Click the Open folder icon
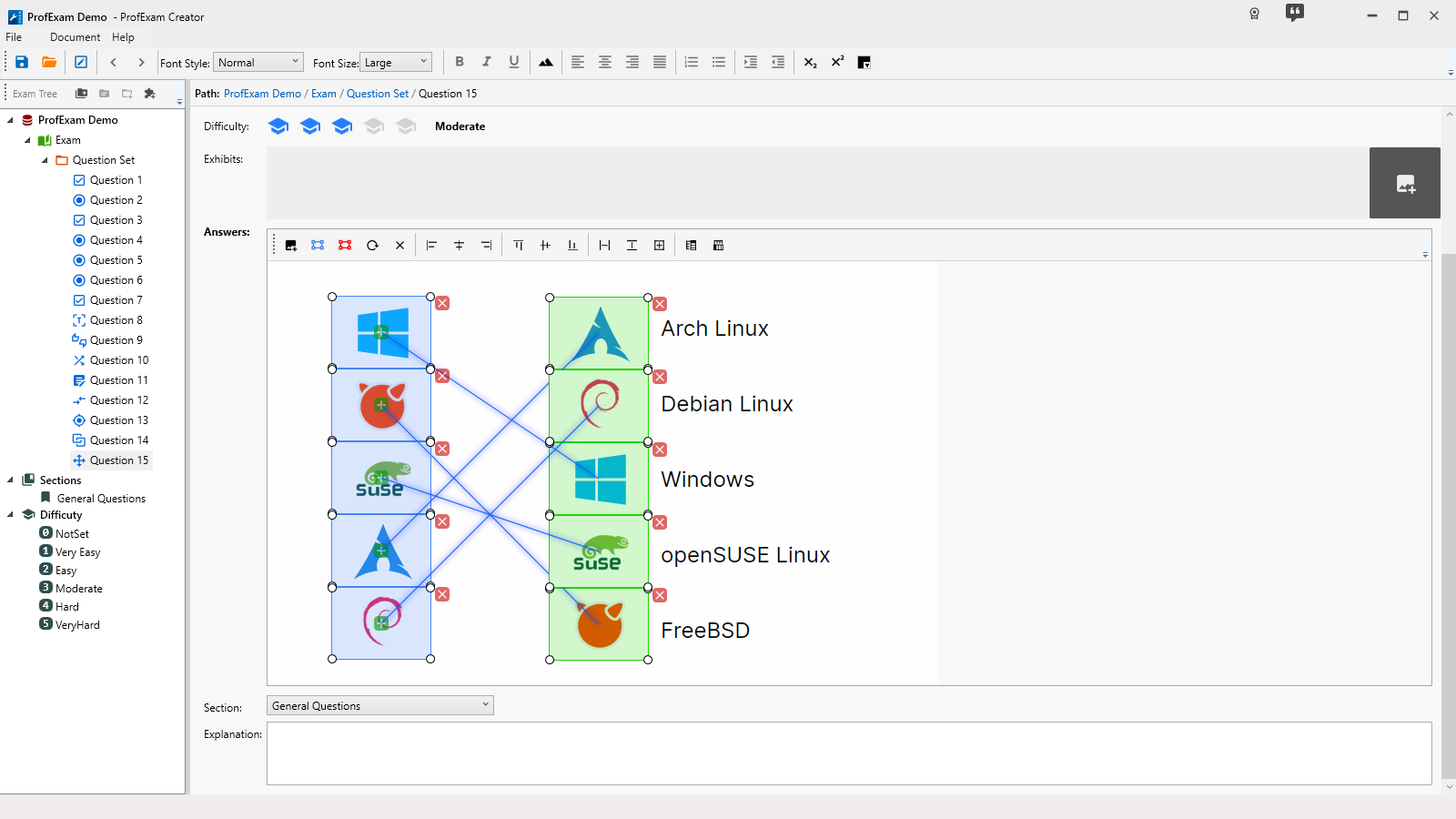The height and width of the screenshot is (819, 1456). [49, 62]
